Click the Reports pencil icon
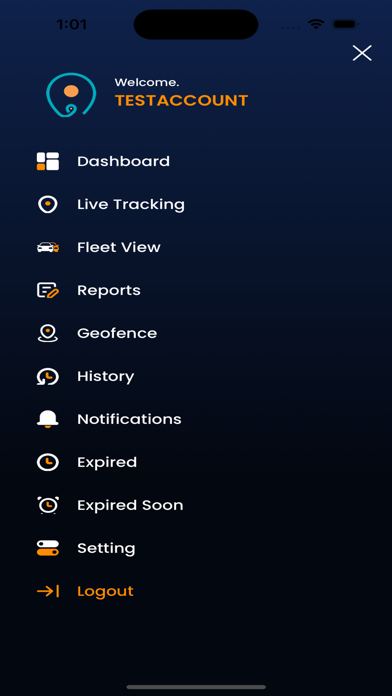392x696 pixels. point(48,290)
